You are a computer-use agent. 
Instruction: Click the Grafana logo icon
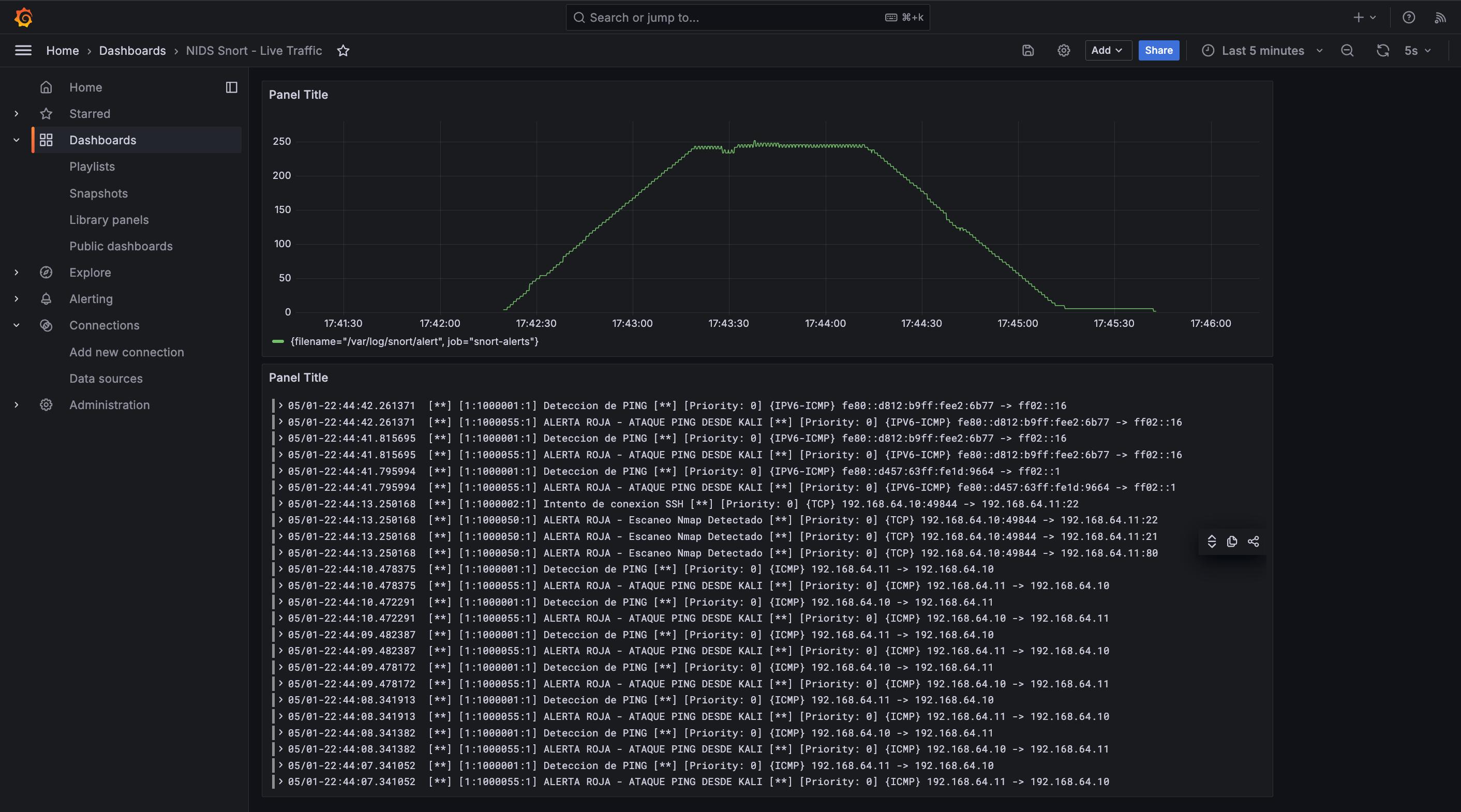23,18
